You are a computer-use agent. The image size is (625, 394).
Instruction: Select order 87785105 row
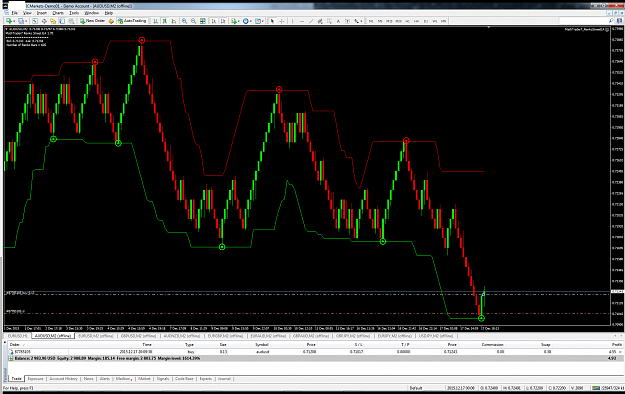coord(315,352)
